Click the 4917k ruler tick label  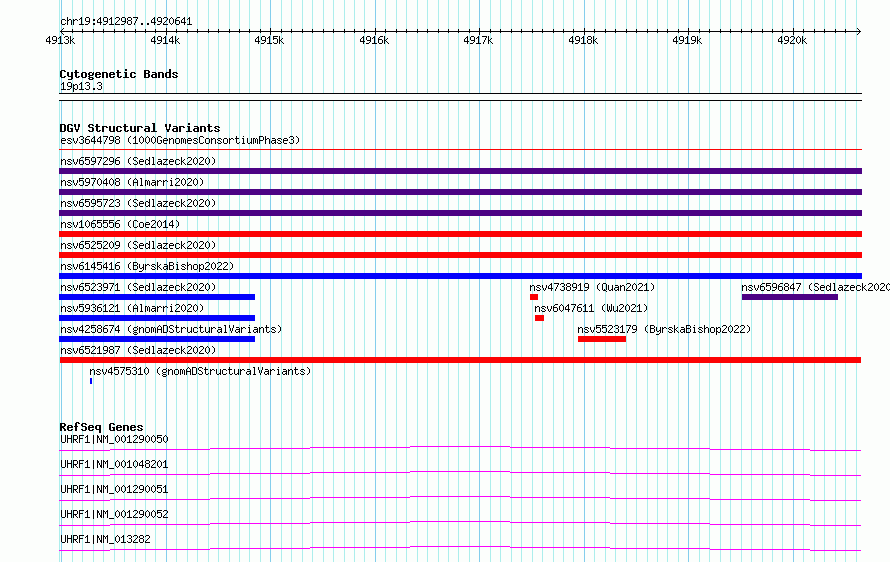pos(478,40)
